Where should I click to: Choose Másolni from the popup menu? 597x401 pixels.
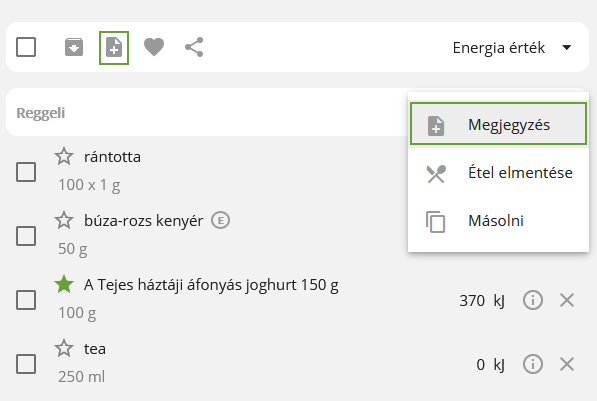pos(498,221)
